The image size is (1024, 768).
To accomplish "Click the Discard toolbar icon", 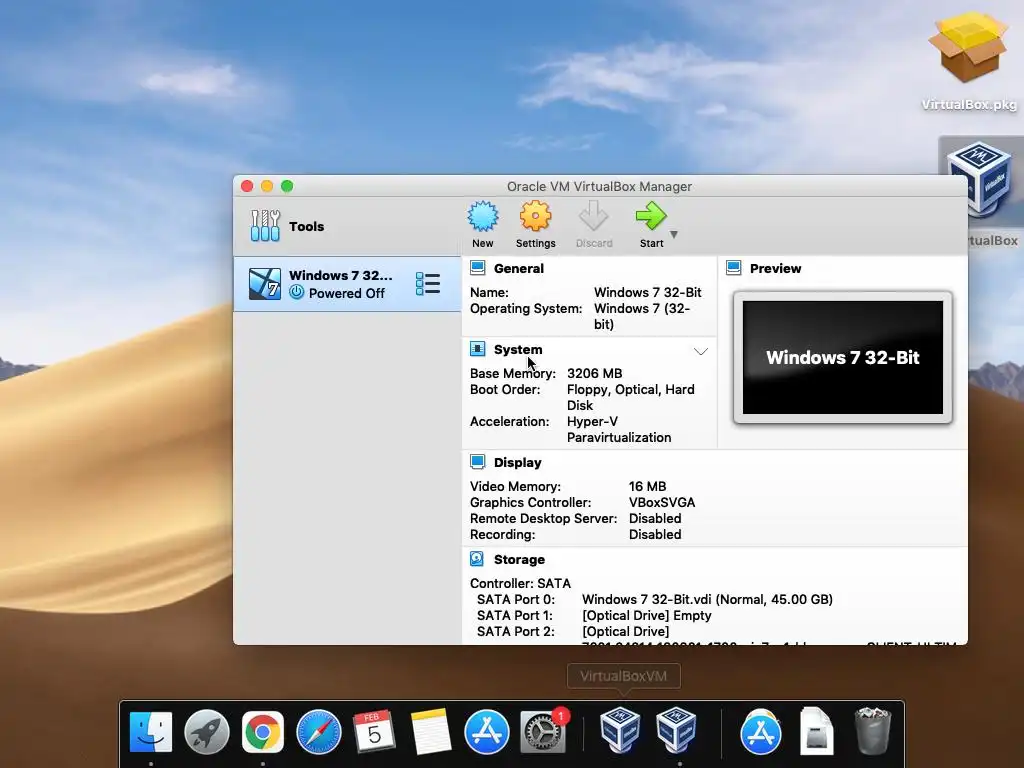I will tap(594, 216).
